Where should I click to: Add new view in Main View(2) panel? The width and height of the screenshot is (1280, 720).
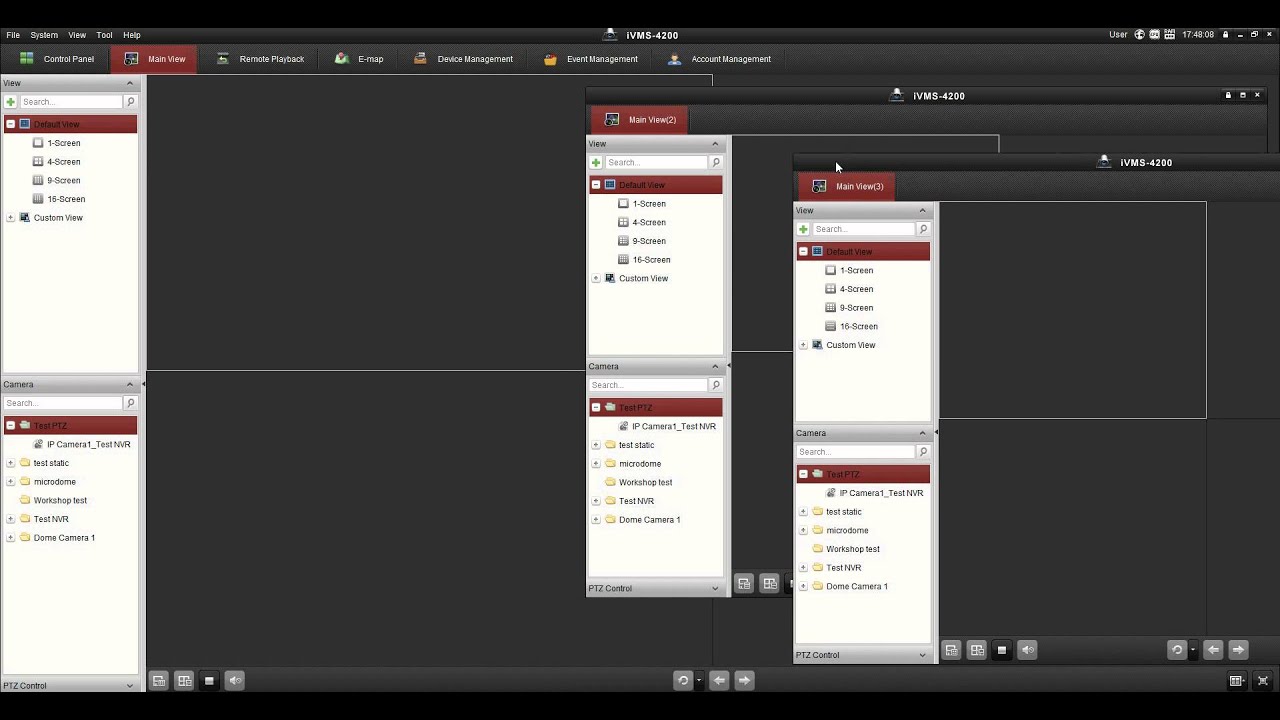[596, 162]
